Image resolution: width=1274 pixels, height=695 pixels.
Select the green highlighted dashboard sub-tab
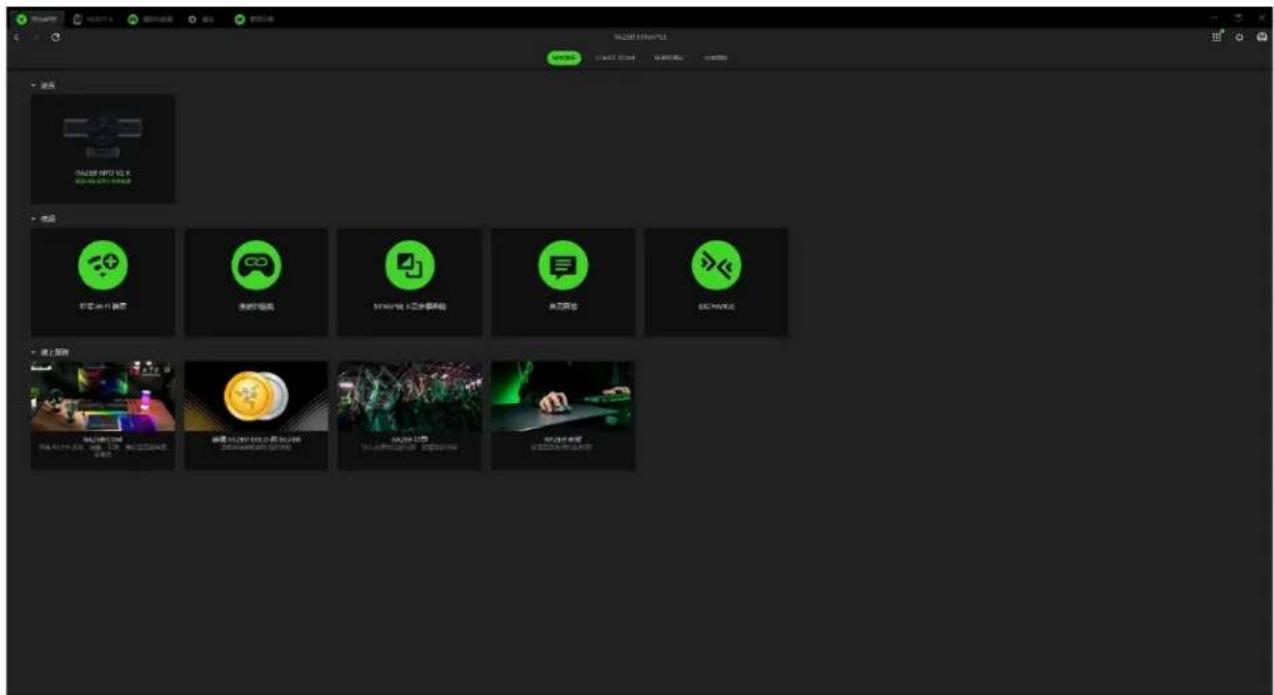(x=564, y=58)
